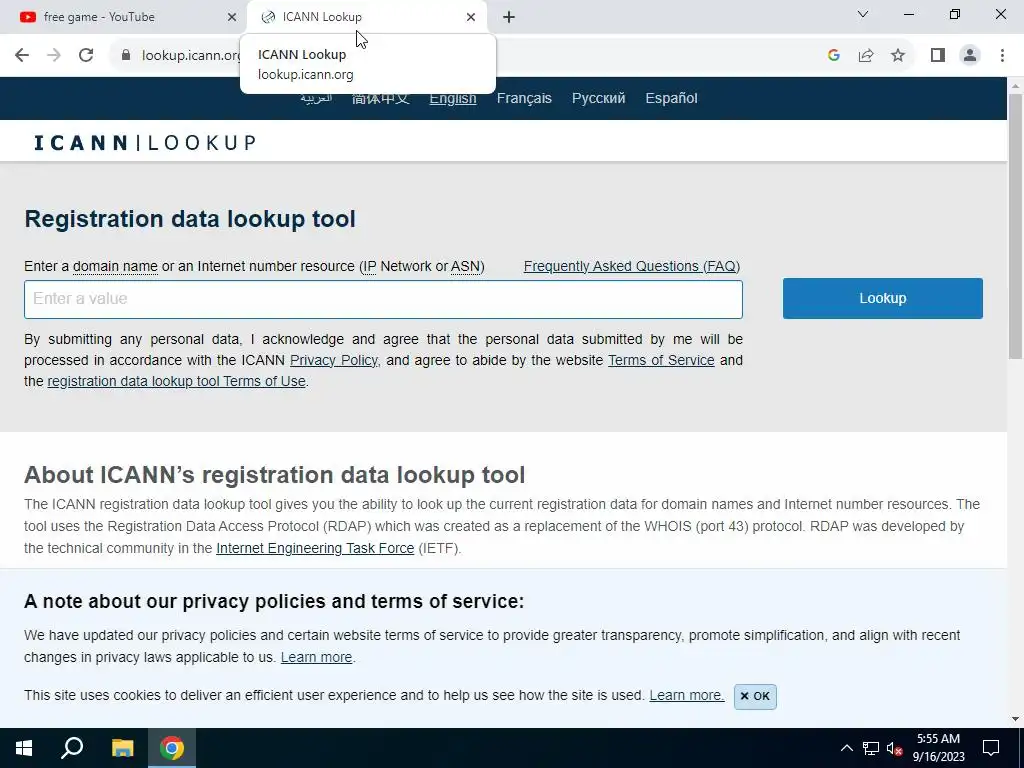This screenshot has width=1024, height=768.
Task: Click the scrollbar down arrow
Action: (1015, 719)
